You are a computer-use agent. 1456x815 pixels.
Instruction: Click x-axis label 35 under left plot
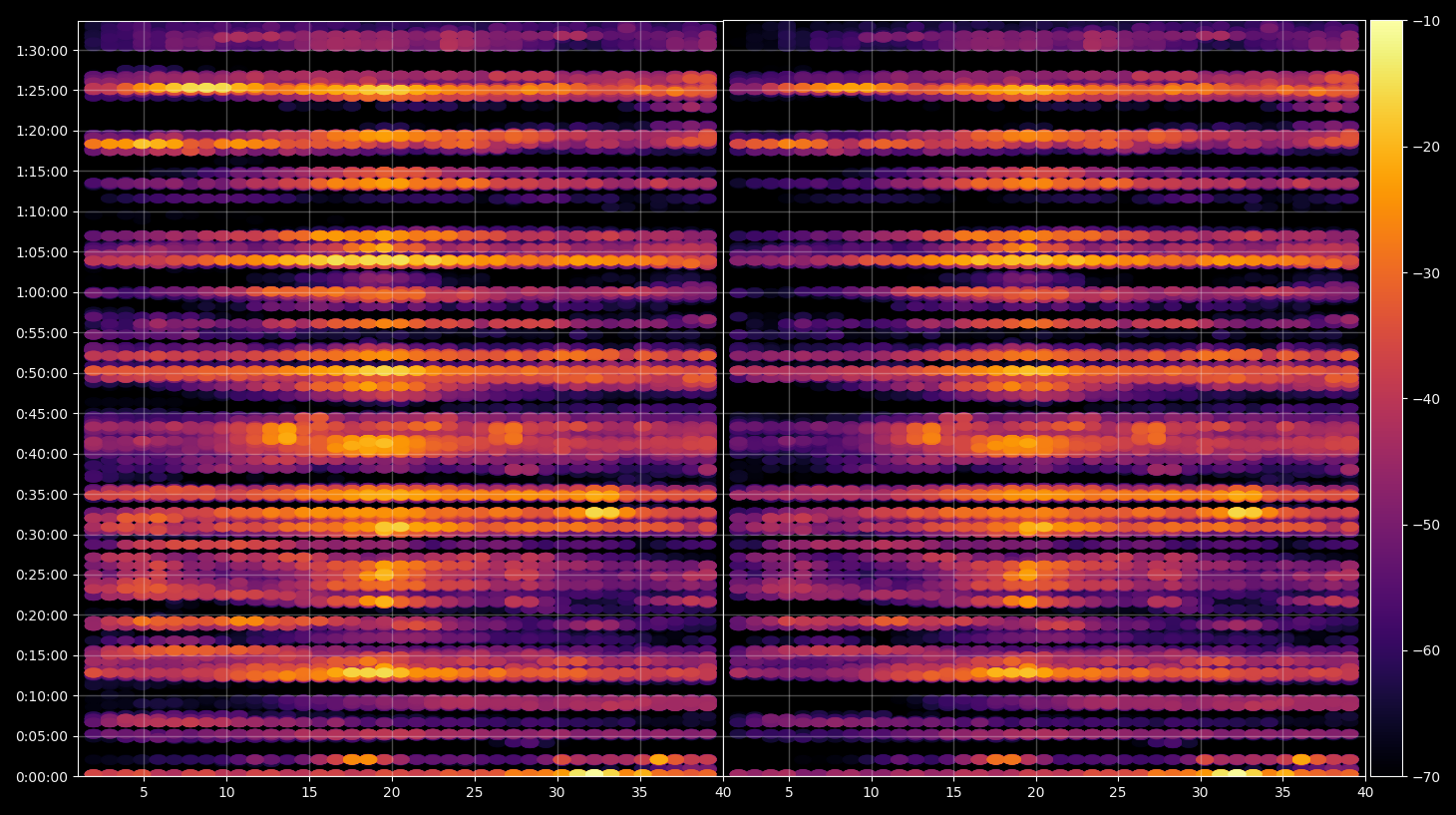pos(639,793)
